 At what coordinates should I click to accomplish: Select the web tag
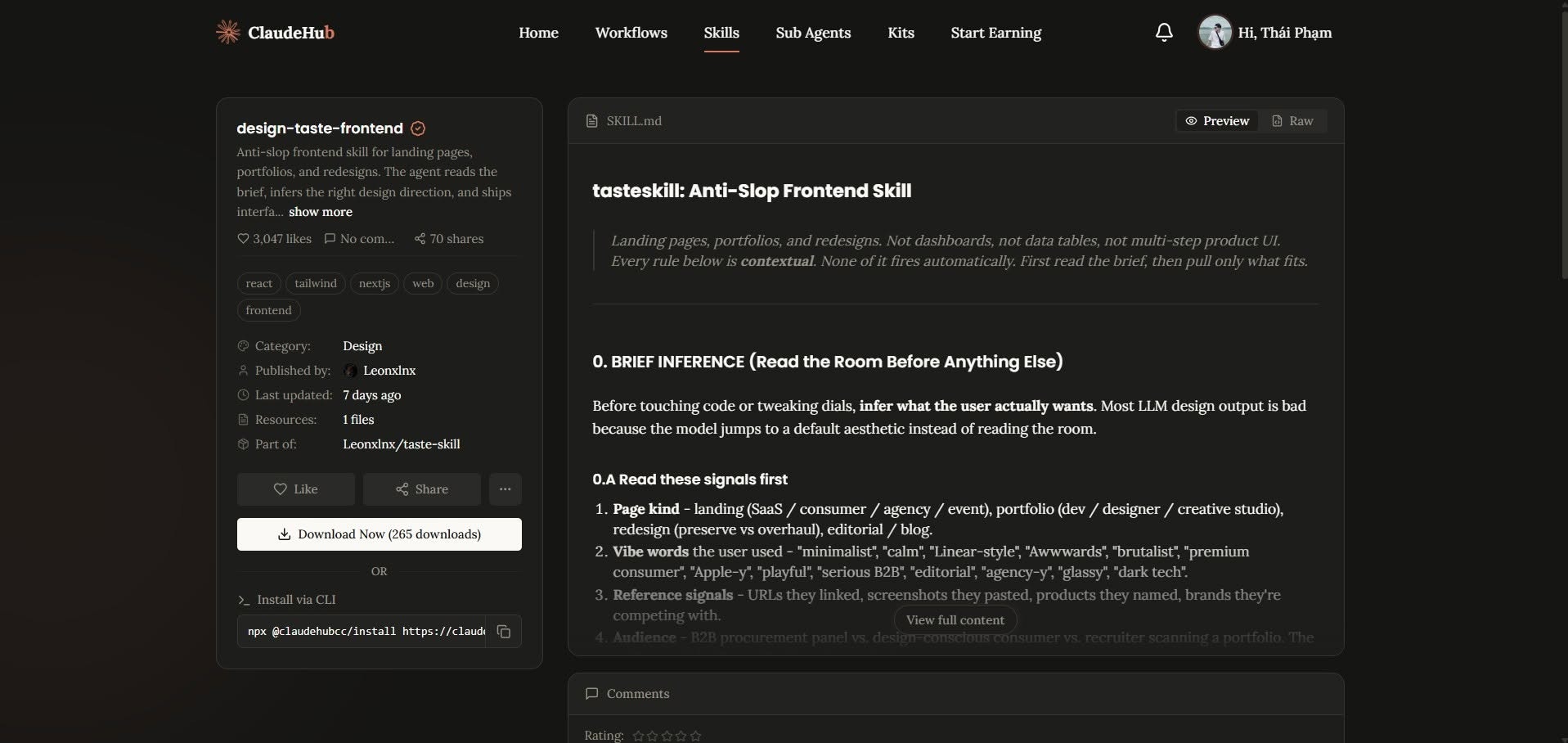pyautogui.click(x=423, y=283)
